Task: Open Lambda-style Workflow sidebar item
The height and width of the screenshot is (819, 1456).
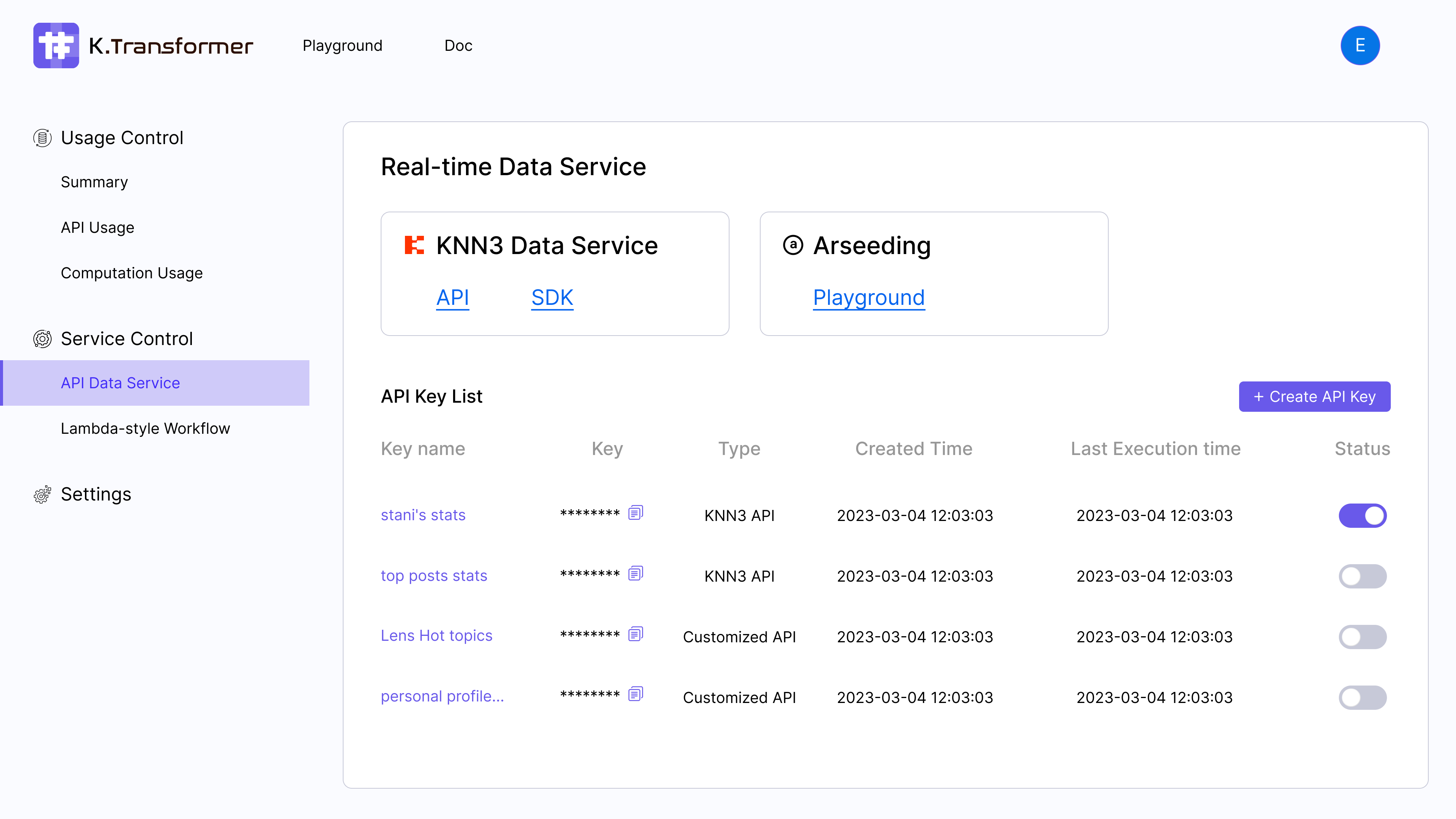Action: point(145,428)
